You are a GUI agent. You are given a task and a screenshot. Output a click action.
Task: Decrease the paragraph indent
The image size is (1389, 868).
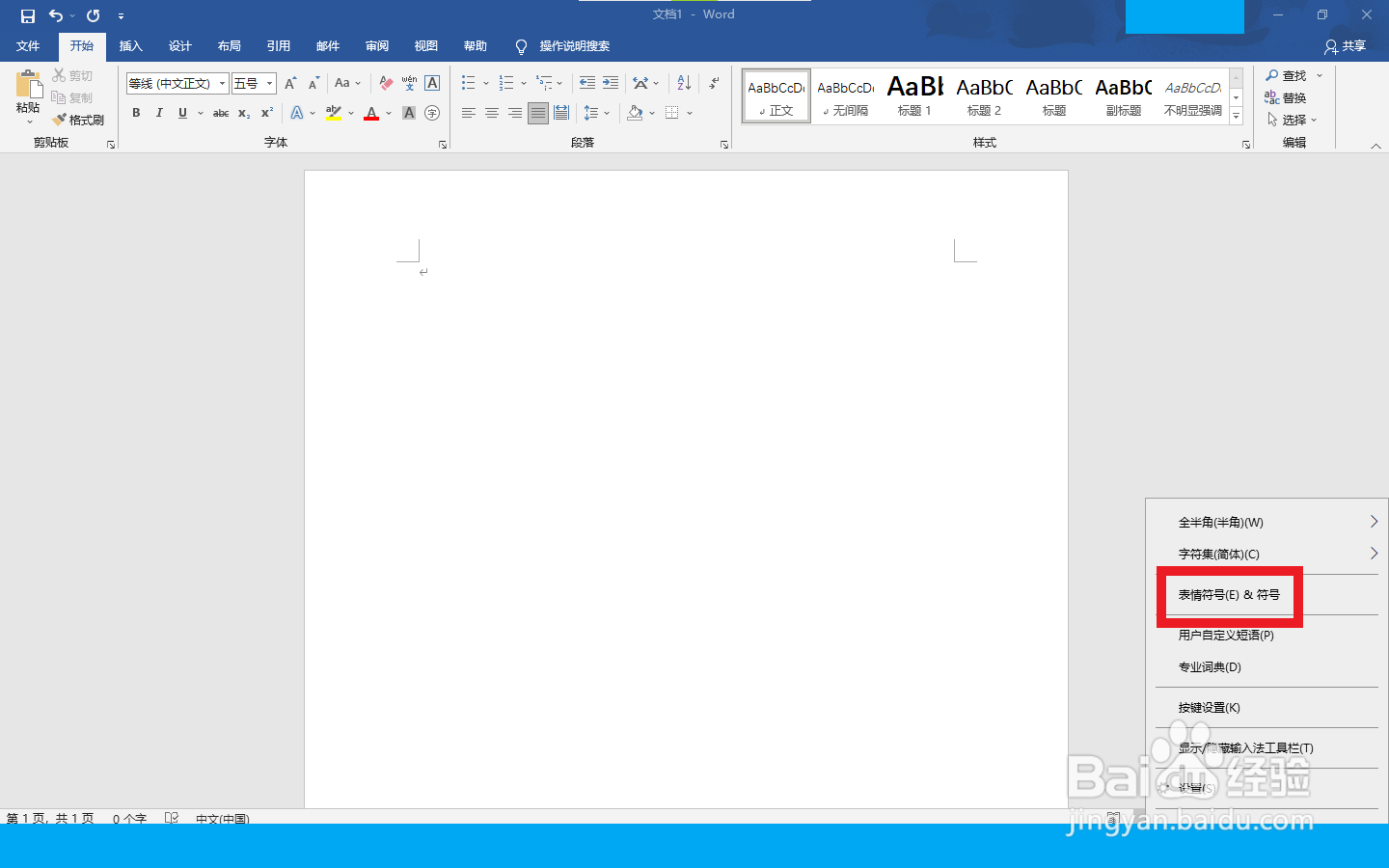click(587, 83)
